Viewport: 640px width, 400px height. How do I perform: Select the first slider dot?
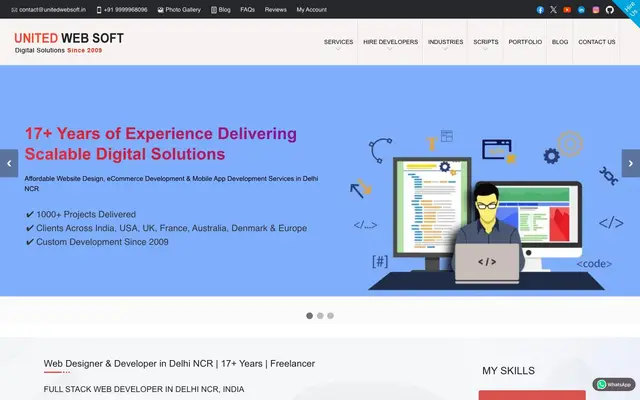pyautogui.click(x=309, y=316)
